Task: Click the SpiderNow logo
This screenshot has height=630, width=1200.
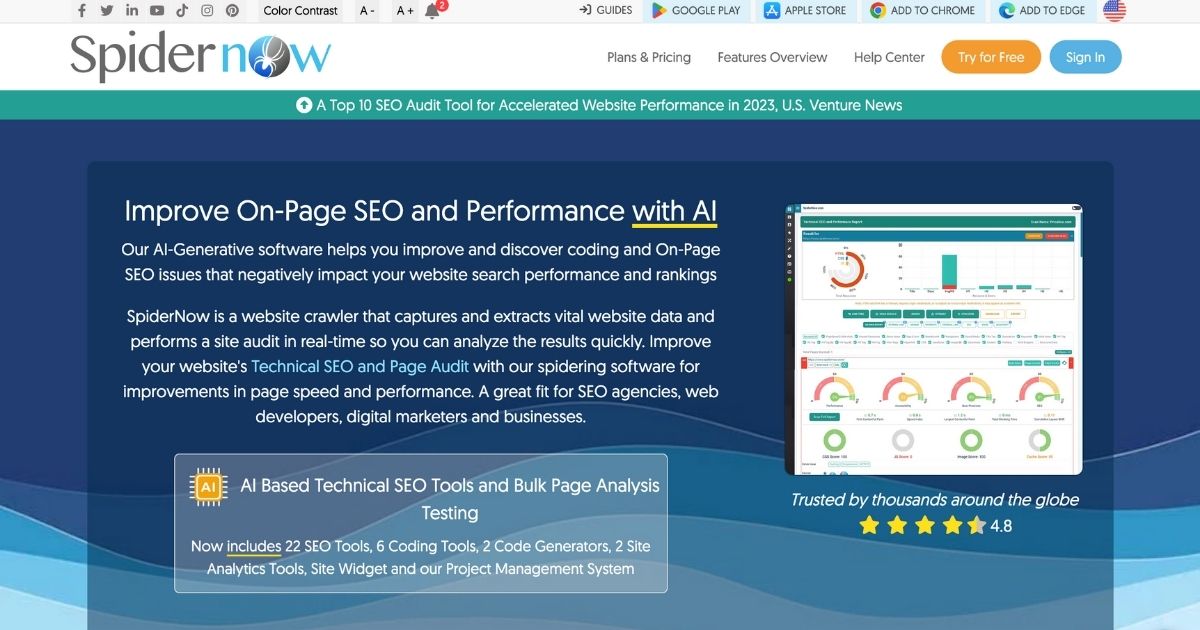Action: coord(200,56)
